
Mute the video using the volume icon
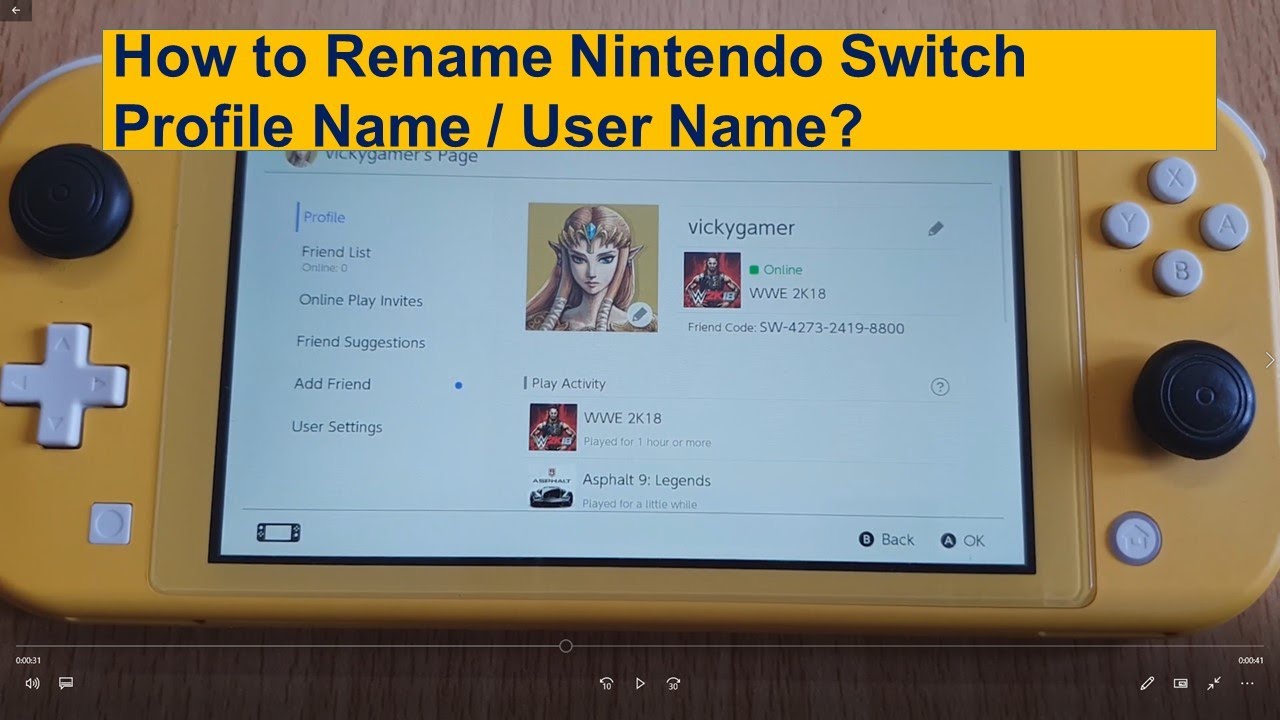tap(32, 683)
